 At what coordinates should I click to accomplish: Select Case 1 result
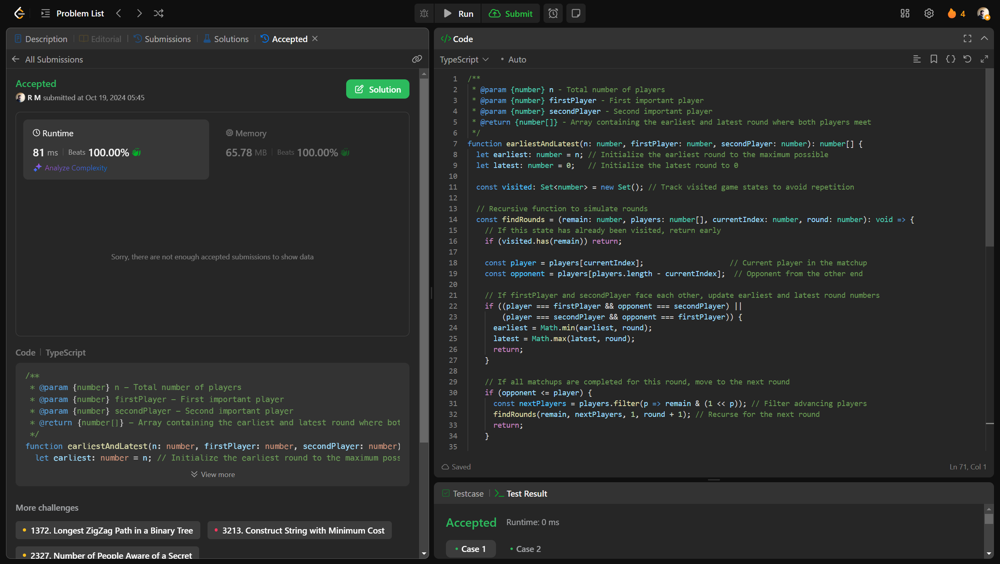[471, 549]
